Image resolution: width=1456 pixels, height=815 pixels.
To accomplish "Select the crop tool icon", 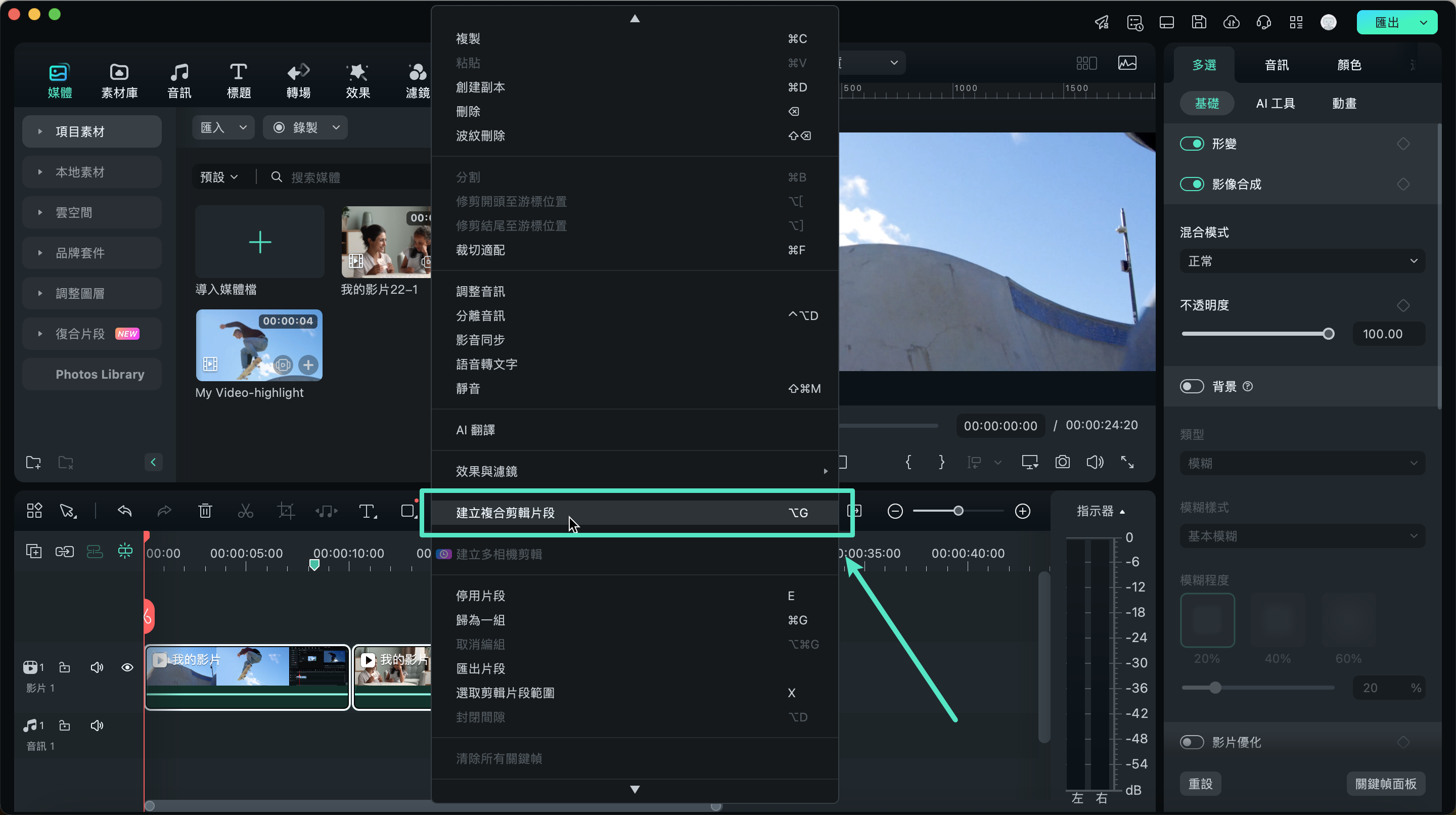I will [x=286, y=511].
